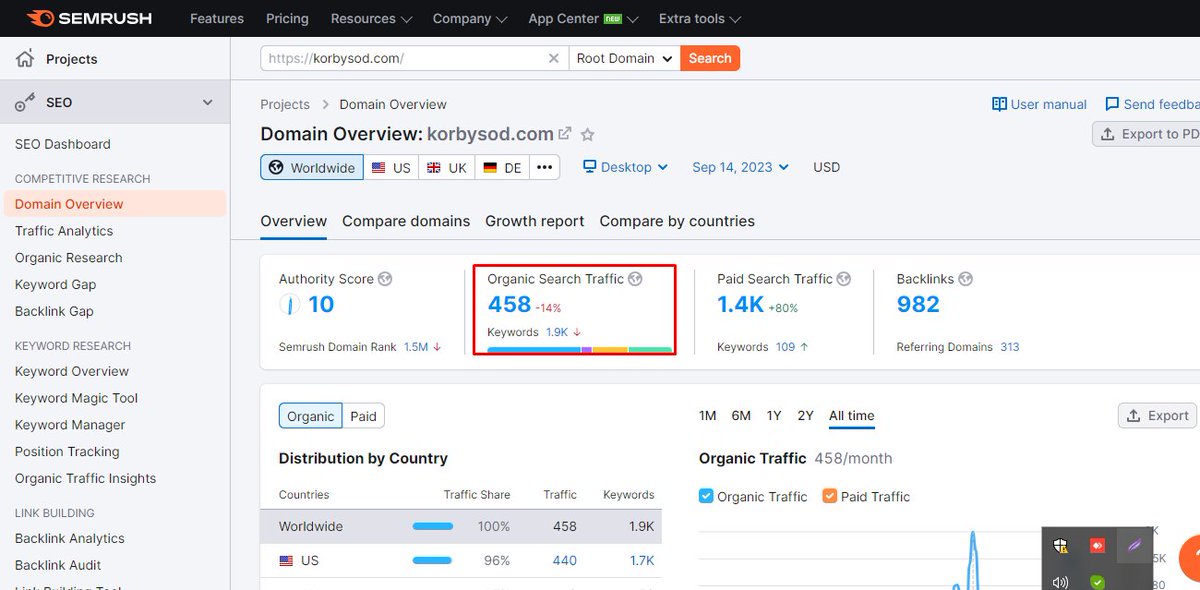The width and height of the screenshot is (1200, 590).
Task: Click the red recorder tray icon
Action: click(1097, 545)
